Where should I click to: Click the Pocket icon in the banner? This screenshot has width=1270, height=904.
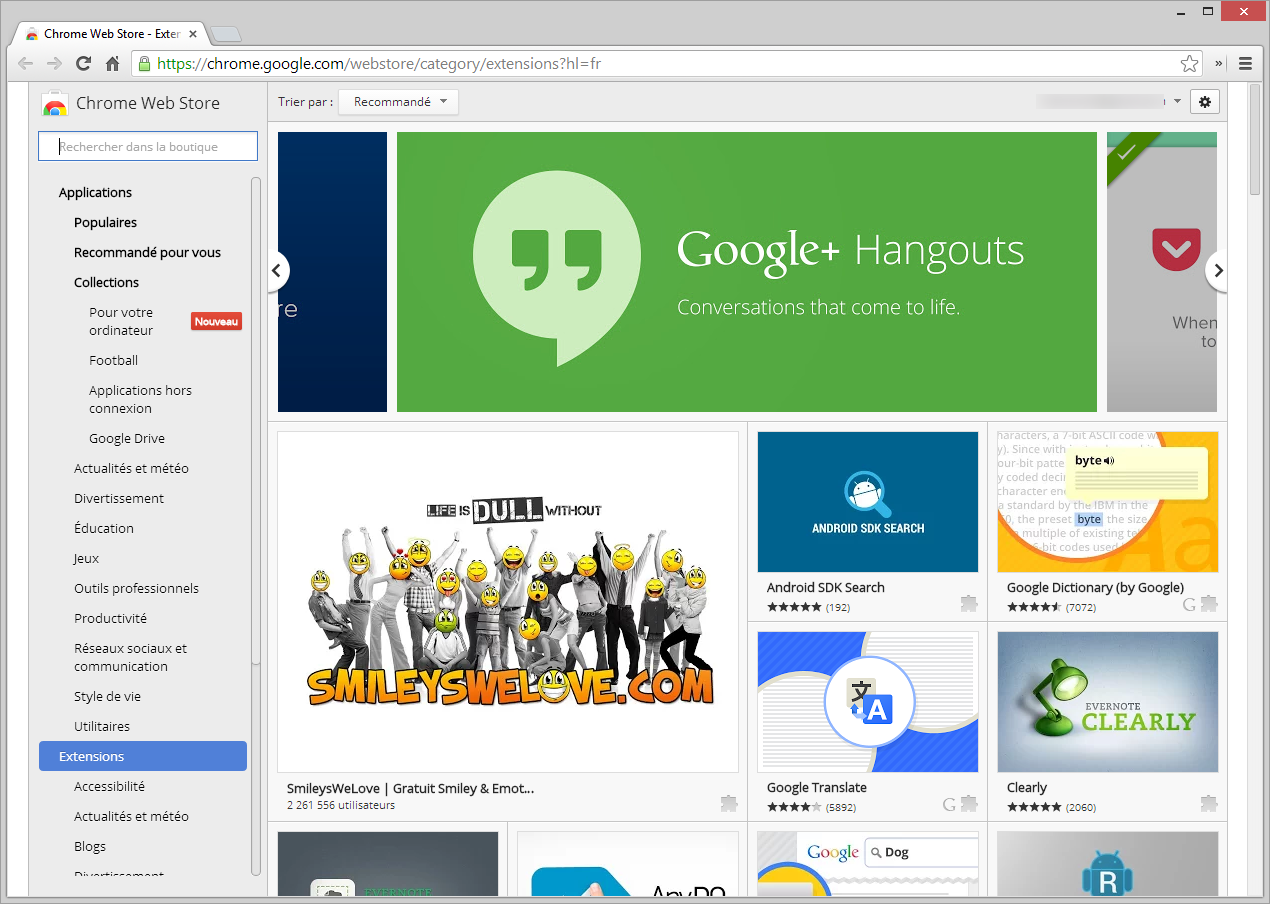click(x=1176, y=249)
